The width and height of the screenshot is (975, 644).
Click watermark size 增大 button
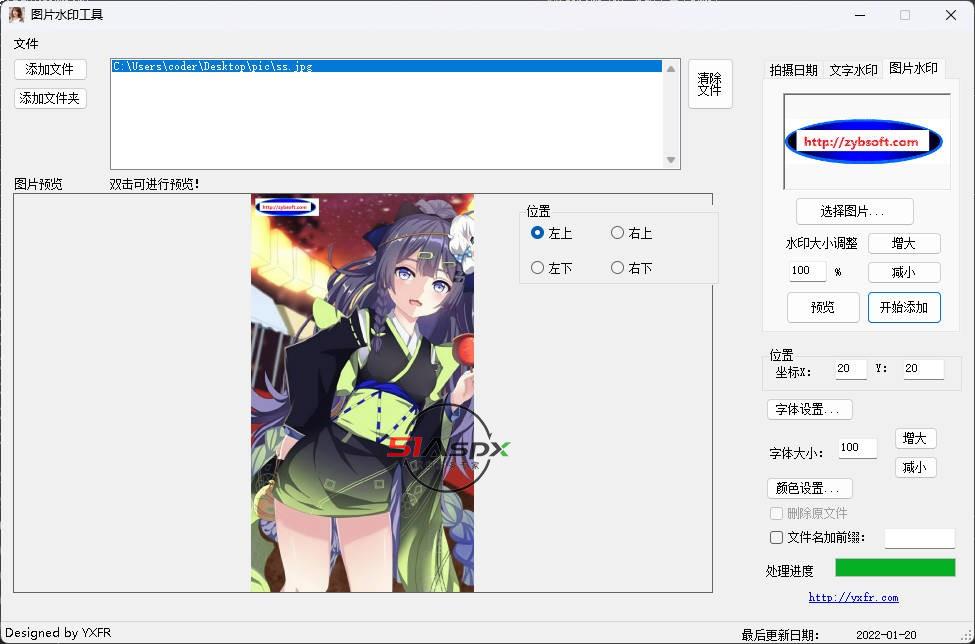(x=904, y=244)
